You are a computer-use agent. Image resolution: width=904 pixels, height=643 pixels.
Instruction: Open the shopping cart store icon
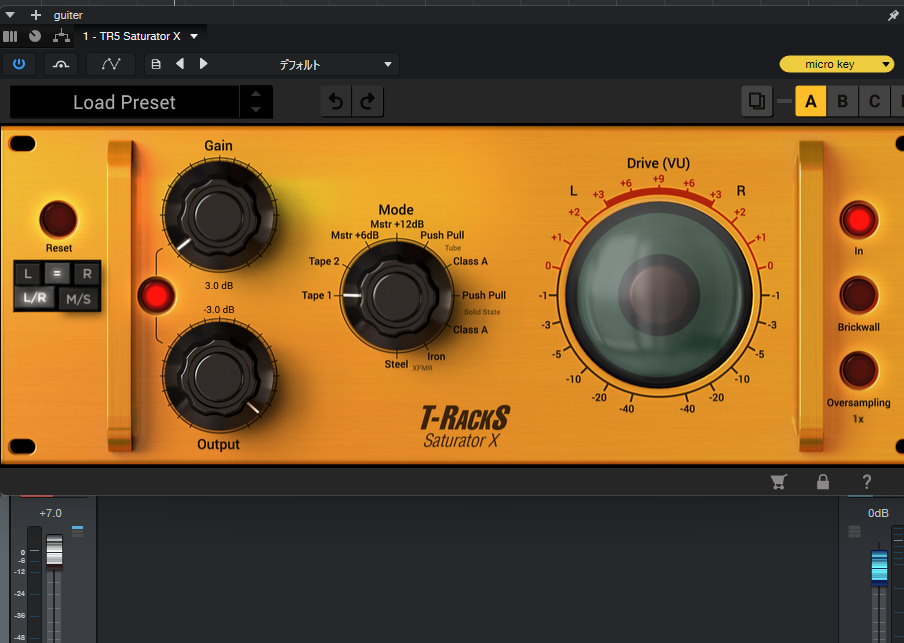pos(778,482)
